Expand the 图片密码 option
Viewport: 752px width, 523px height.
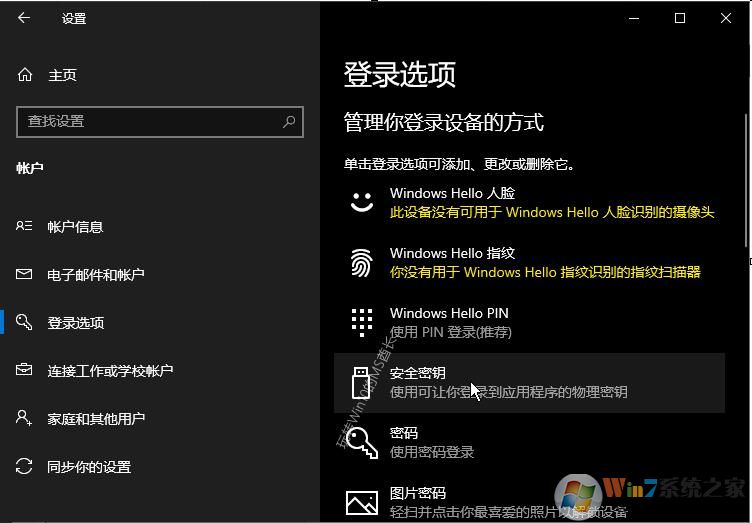click(x=529, y=502)
